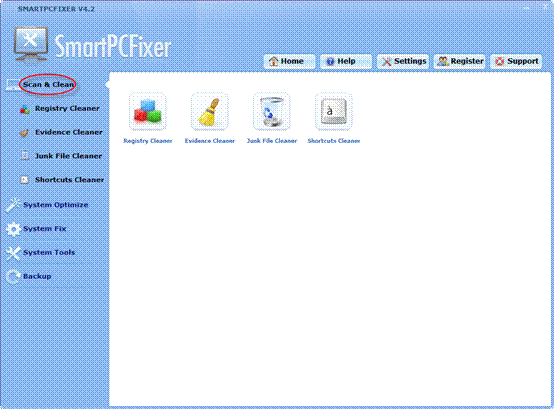This screenshot has width=554, height=409.
Task: Open the Shortcuts Cleaner keyboard-key icon
Action: [x=334, y=111]
